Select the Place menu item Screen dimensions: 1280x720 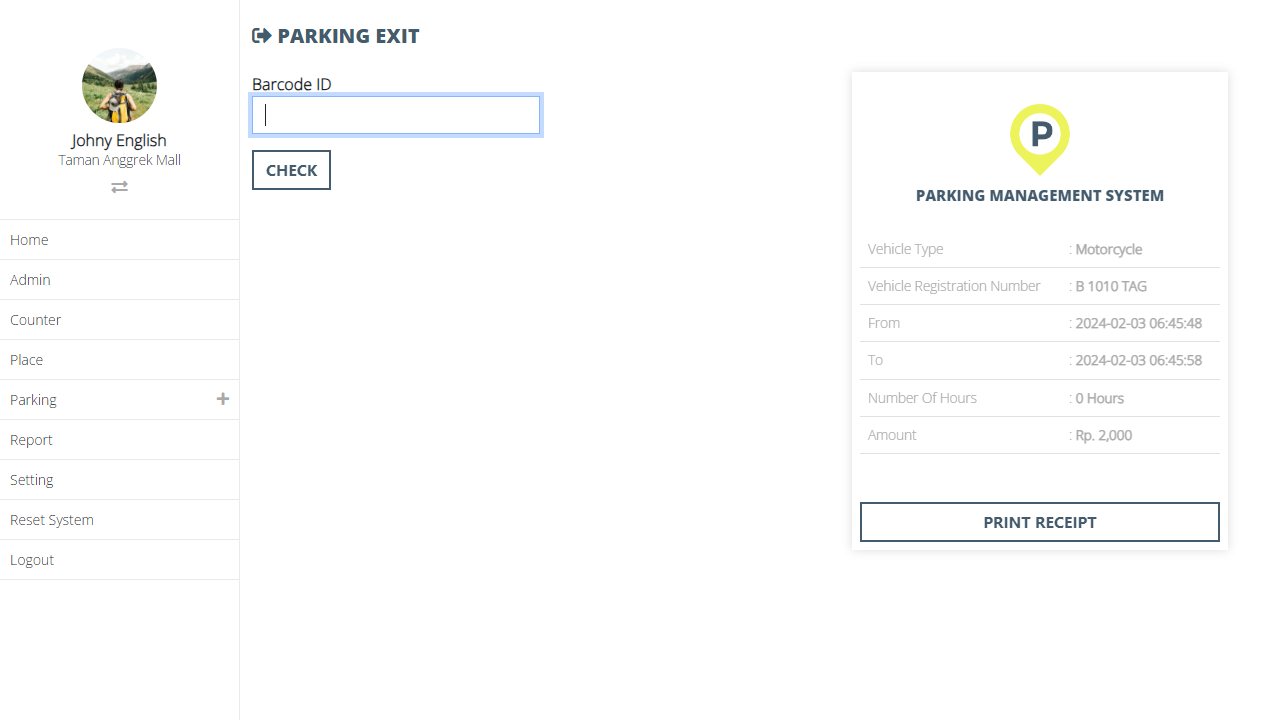[x=27, y=360]
